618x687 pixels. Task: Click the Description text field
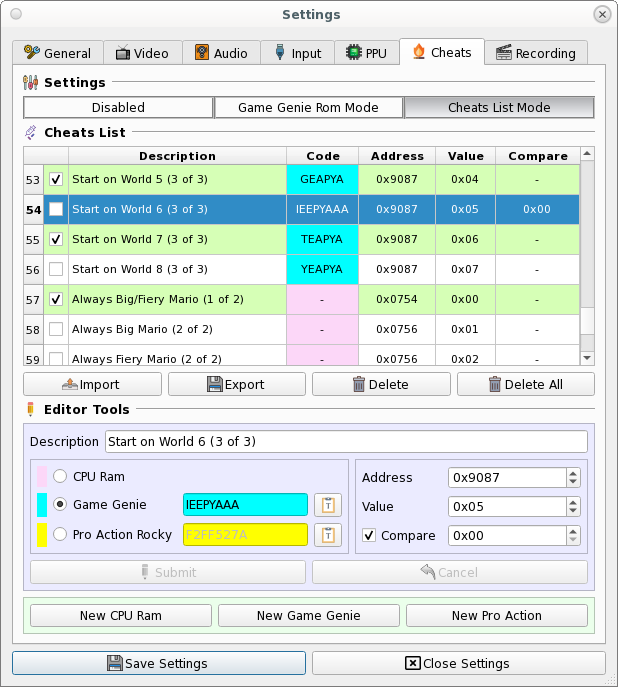click(x=346, y=441)
